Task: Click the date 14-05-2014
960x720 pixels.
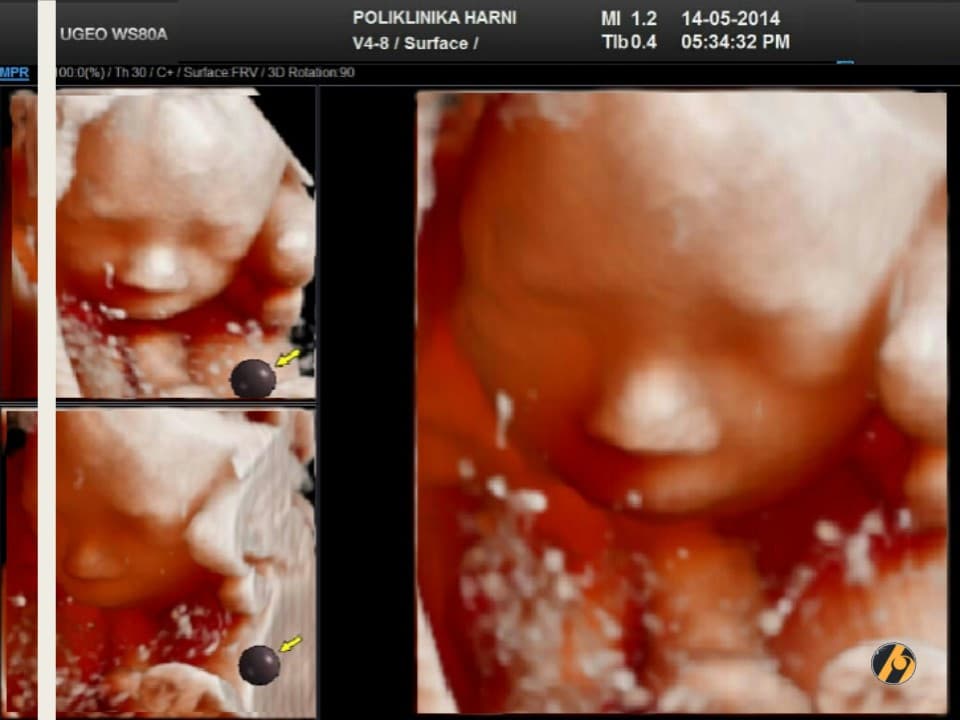Action: (730, 18)
